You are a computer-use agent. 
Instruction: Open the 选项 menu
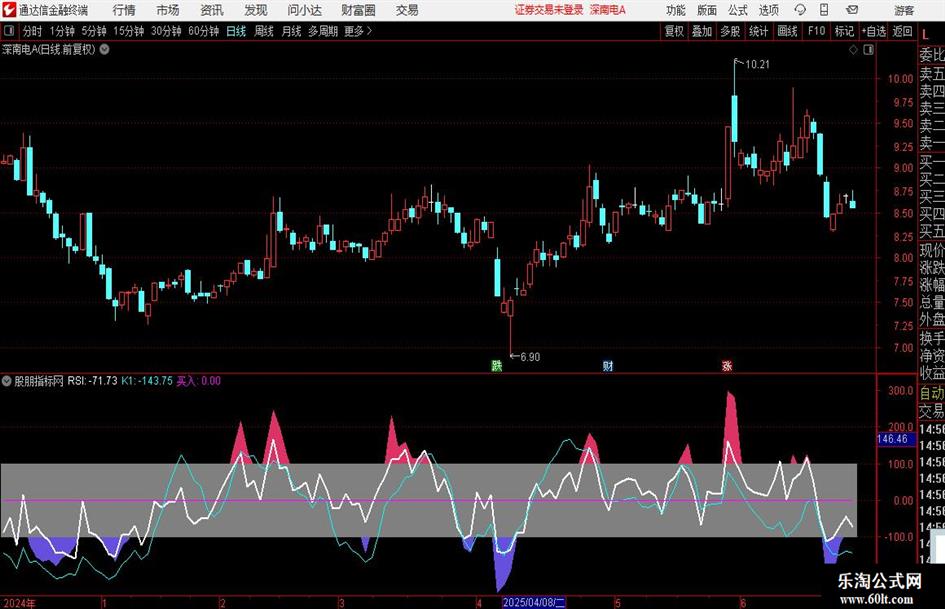(768, 10)
